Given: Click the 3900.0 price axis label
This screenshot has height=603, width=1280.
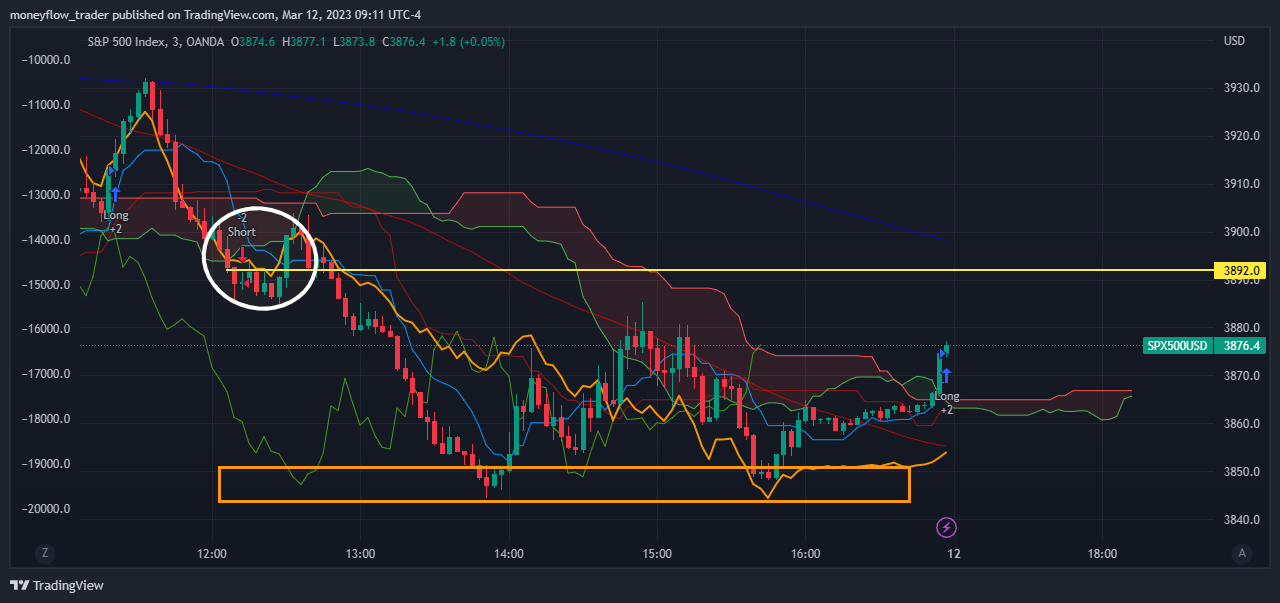Looking at the screenshot, I should pyautogui.click(x=1241, y=232).
